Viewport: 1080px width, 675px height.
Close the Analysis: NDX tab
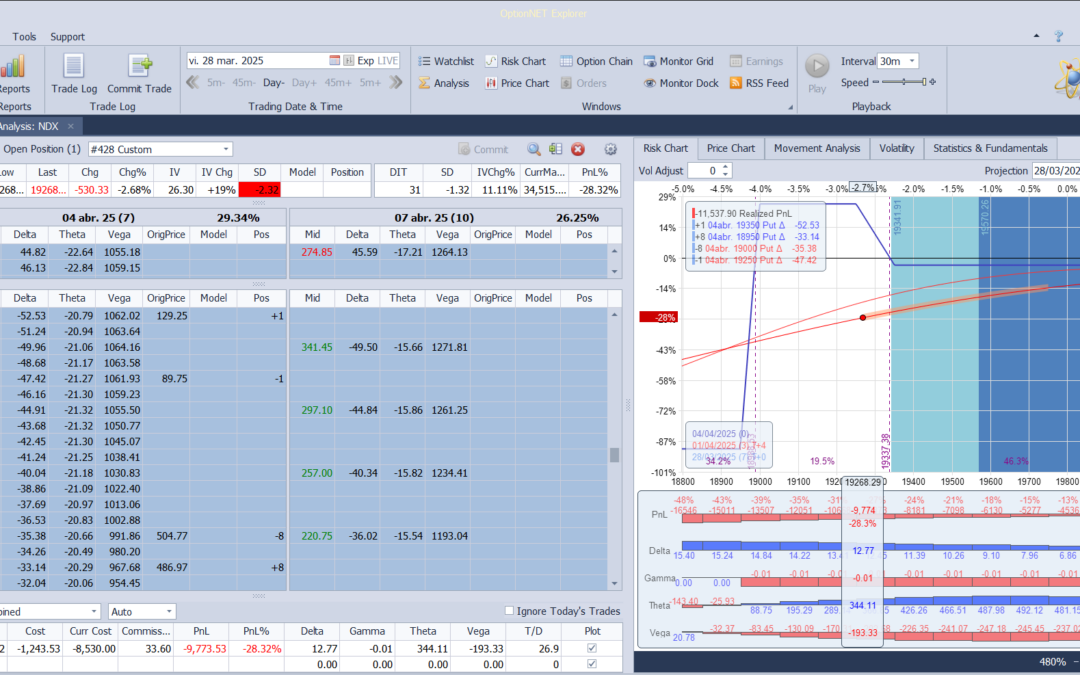70,127
